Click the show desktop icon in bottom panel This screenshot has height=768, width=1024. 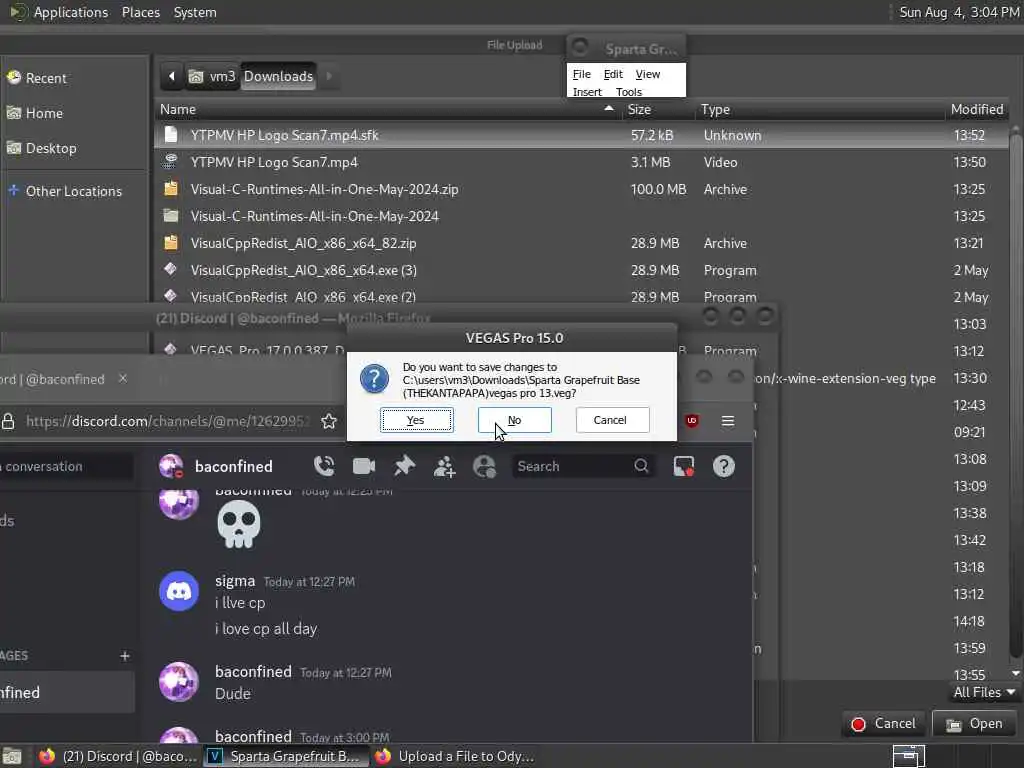point(11,756)
